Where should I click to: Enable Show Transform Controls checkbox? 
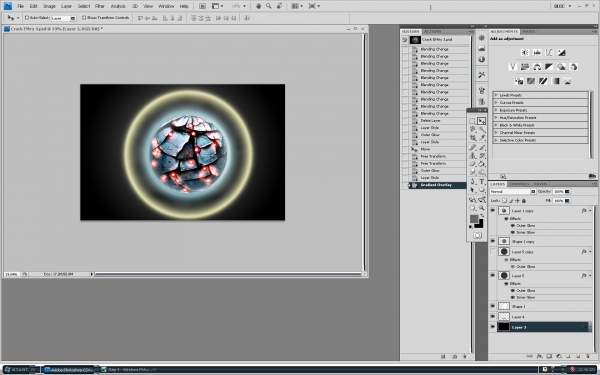pos(84,18)
